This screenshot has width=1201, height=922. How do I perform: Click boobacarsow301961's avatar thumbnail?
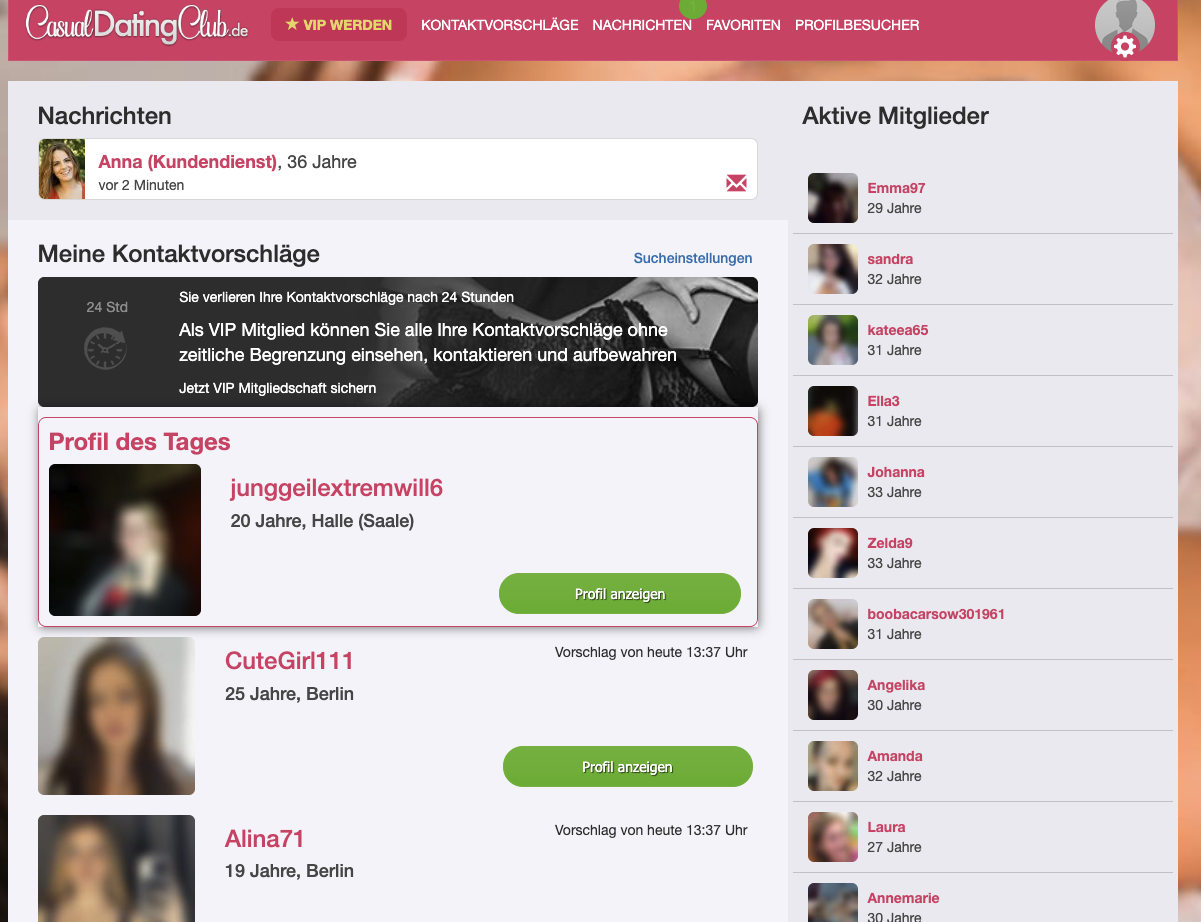833,624
